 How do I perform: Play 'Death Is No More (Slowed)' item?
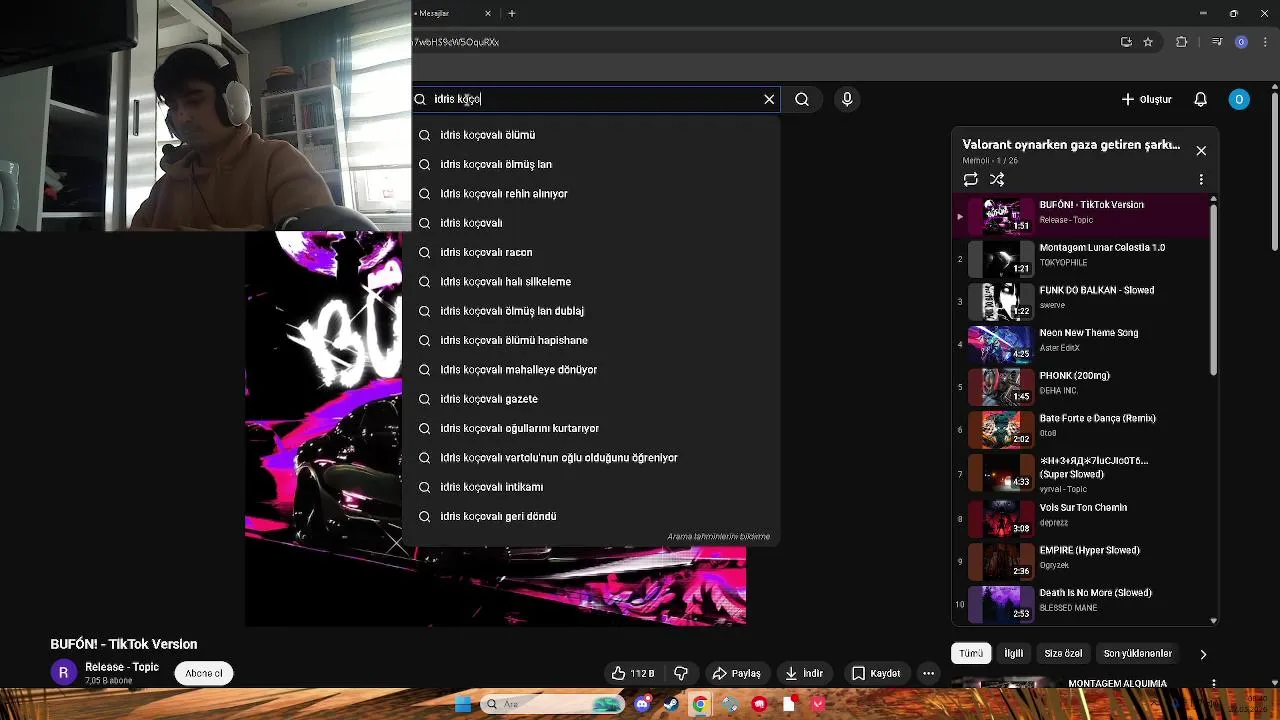[x=1080, y=603]
